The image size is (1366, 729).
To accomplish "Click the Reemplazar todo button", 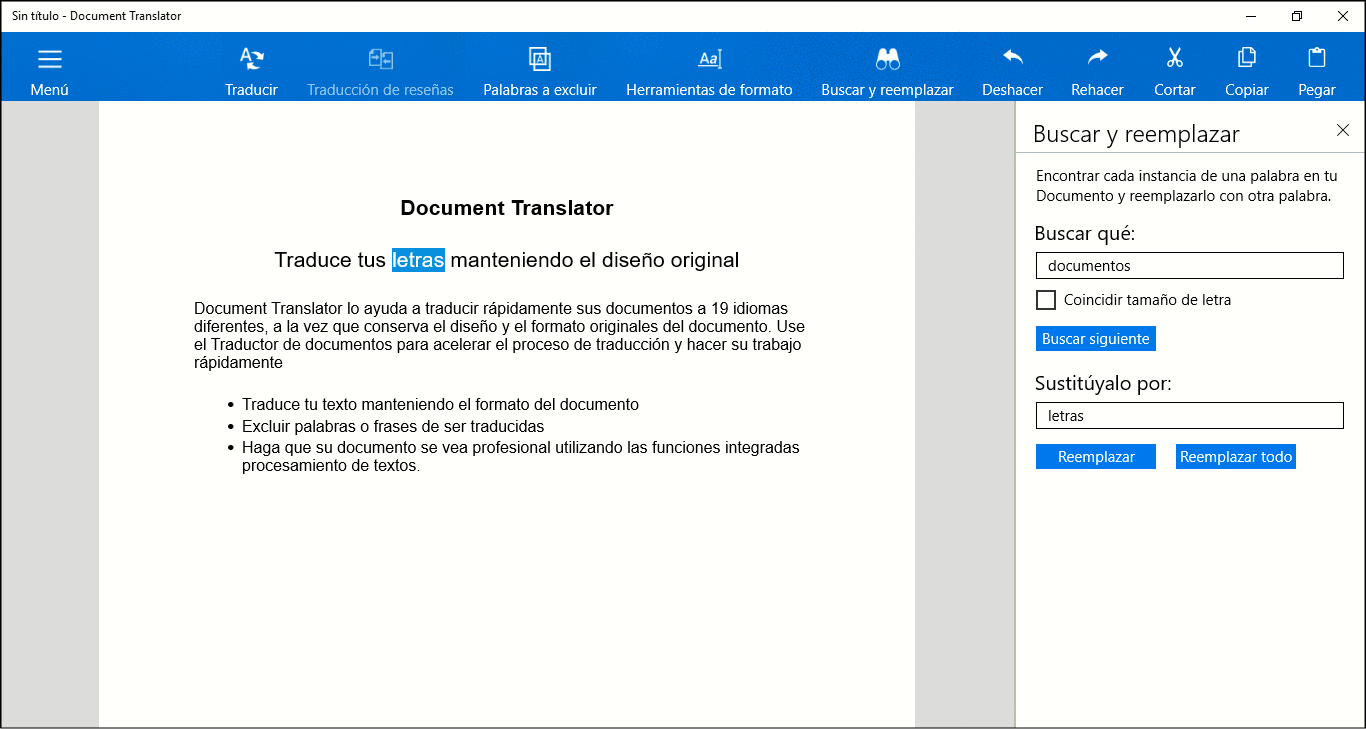I will tap(1235, 457).
